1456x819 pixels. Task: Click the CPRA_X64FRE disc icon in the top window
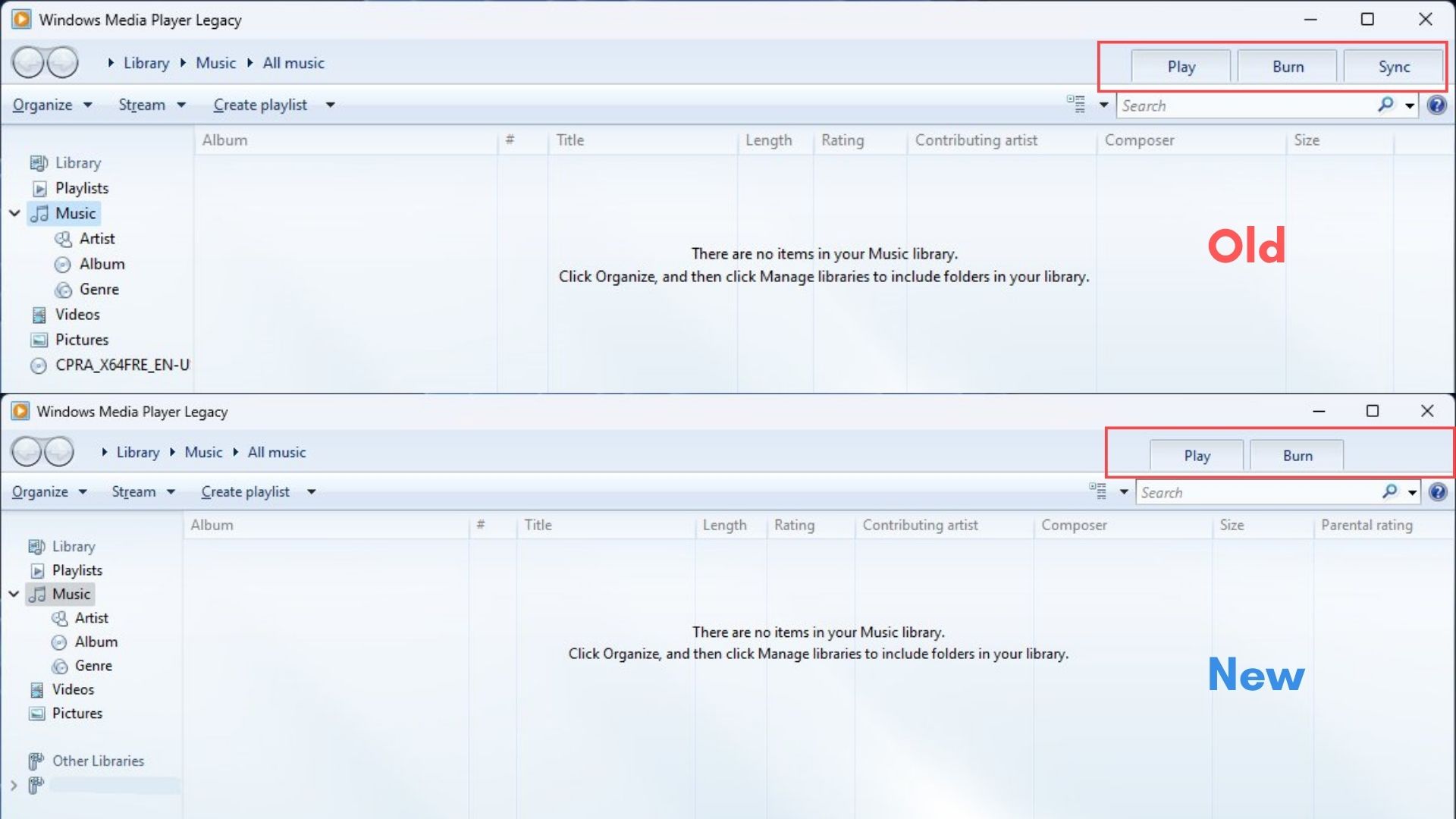38,366
